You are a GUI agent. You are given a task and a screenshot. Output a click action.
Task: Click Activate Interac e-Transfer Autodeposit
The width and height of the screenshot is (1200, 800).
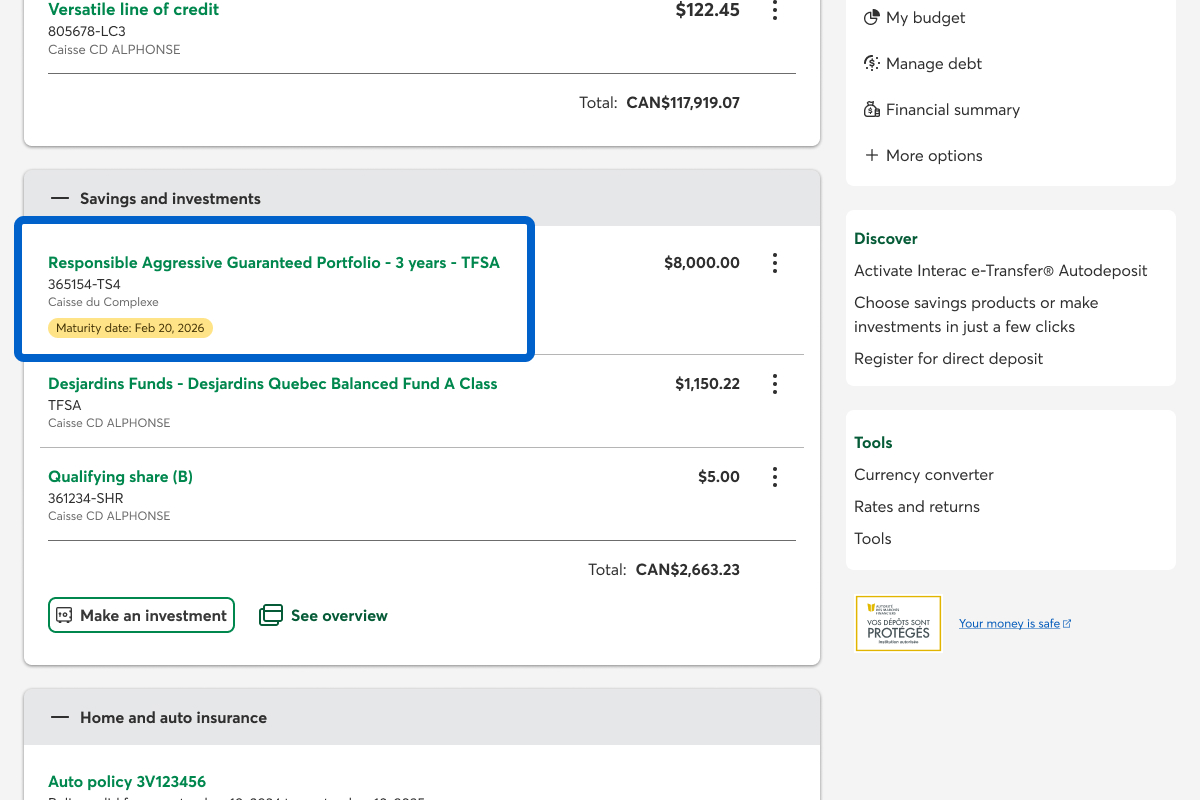[1000, 271]
